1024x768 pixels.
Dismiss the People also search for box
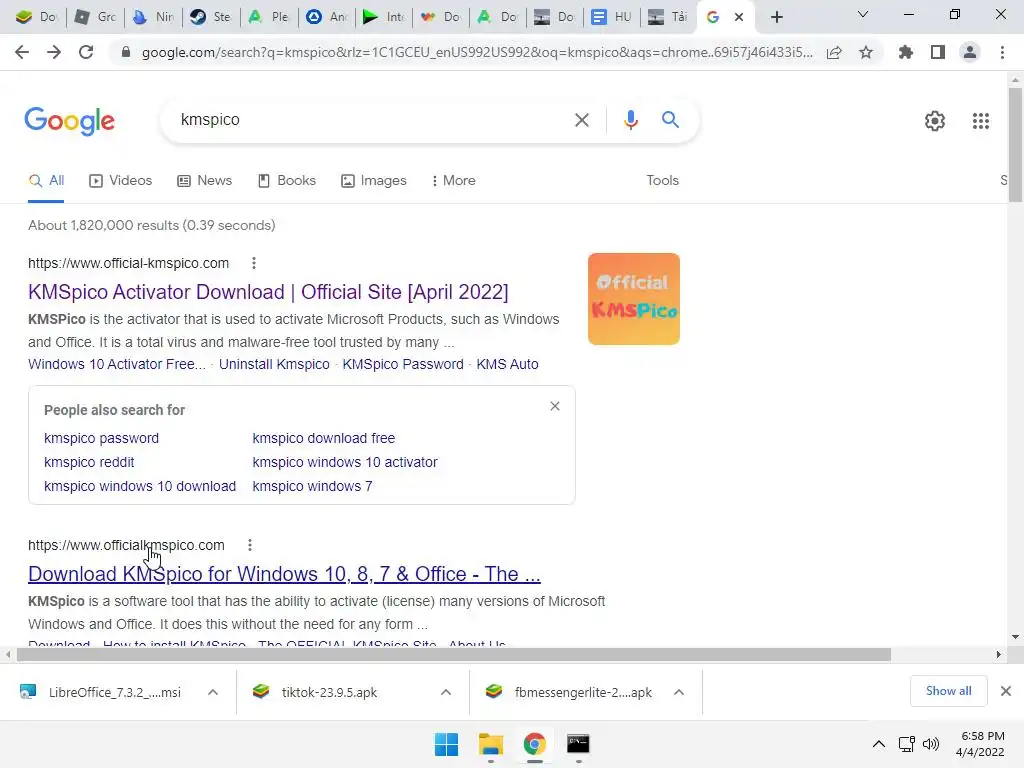pos(554,406)
